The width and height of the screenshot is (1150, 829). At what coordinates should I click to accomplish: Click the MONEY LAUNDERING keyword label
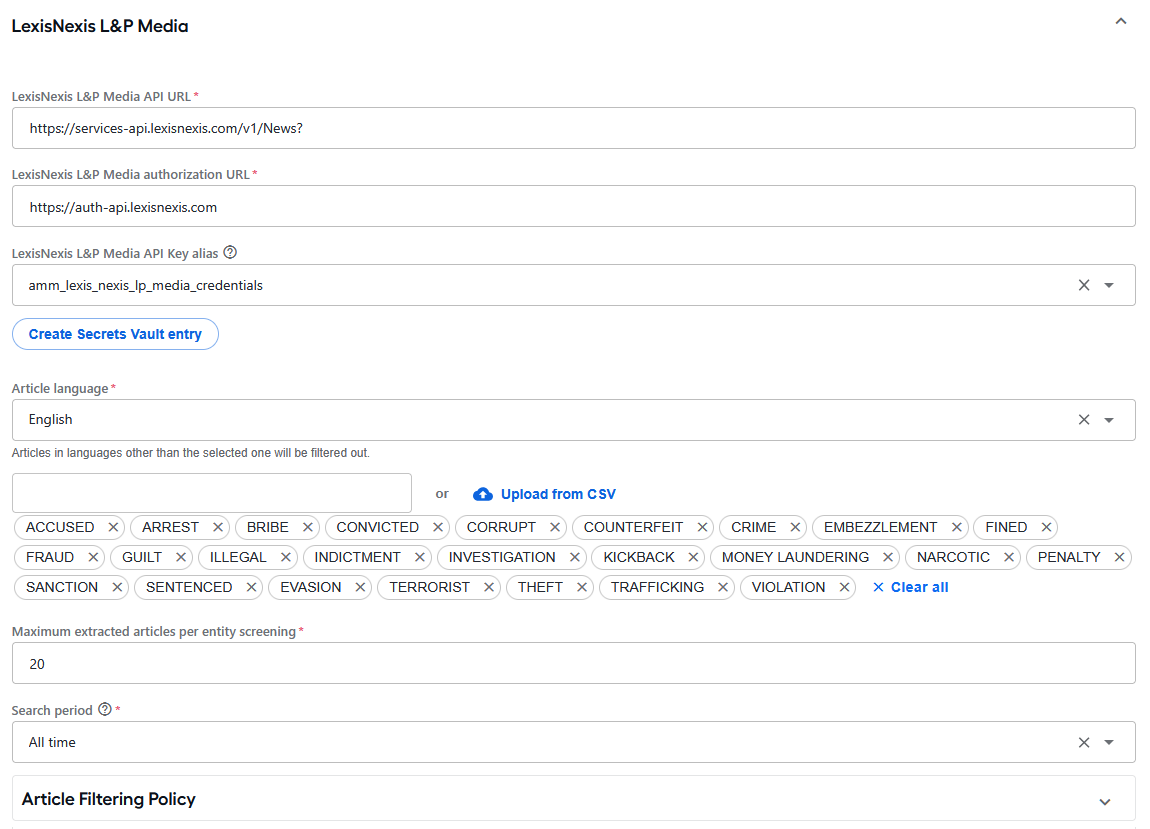click(x=795, y=558)
